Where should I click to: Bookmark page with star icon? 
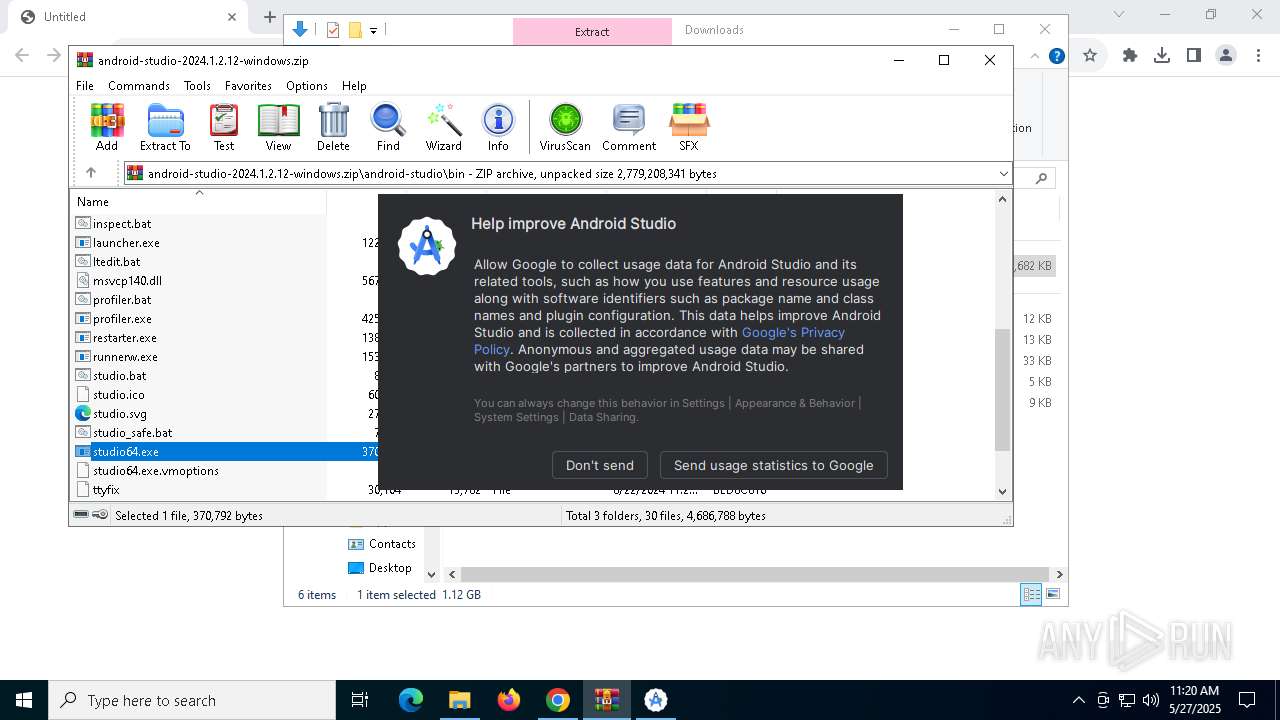click(1090, 56)
